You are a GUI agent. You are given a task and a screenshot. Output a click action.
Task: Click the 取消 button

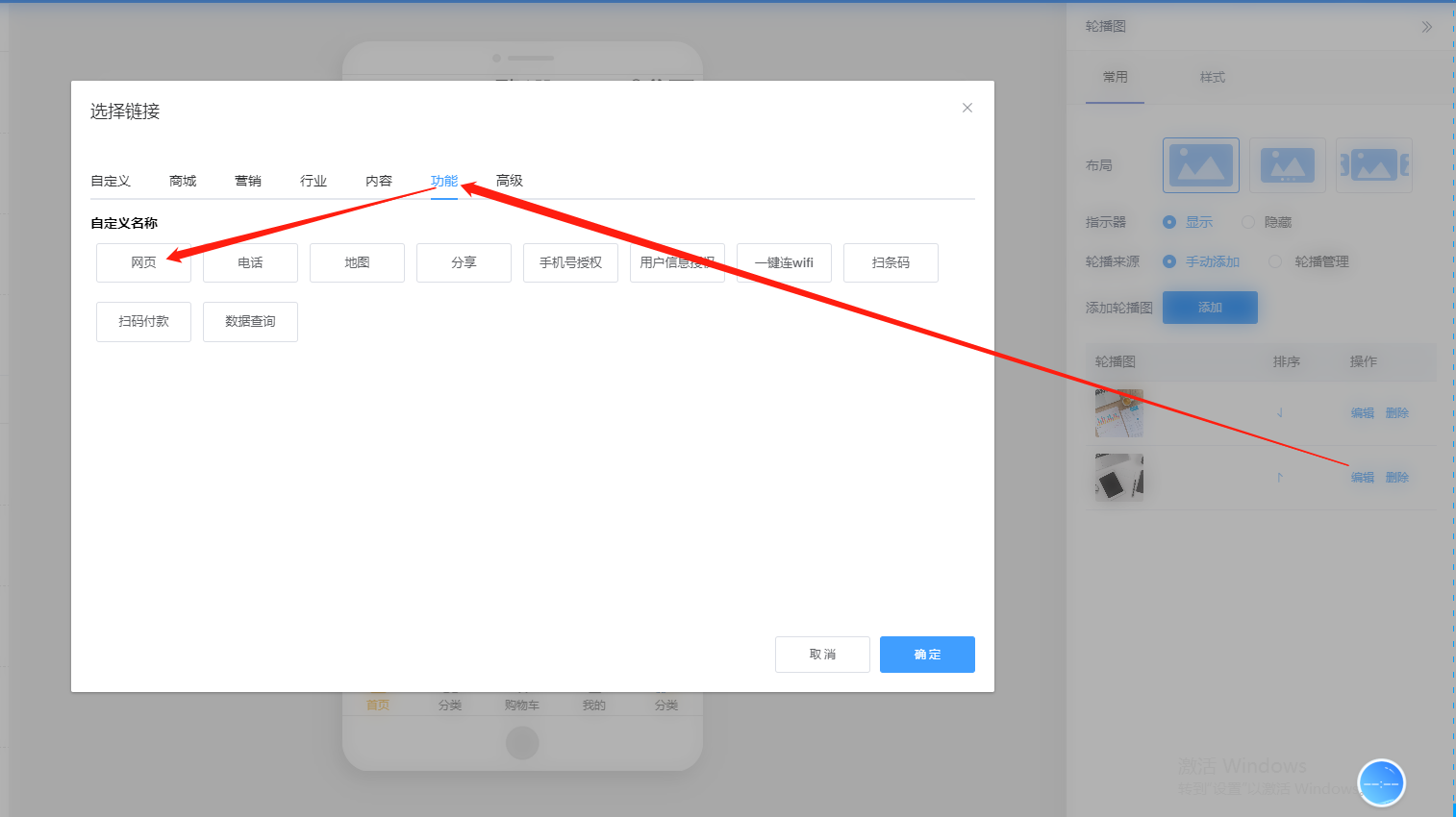point(822,655)
